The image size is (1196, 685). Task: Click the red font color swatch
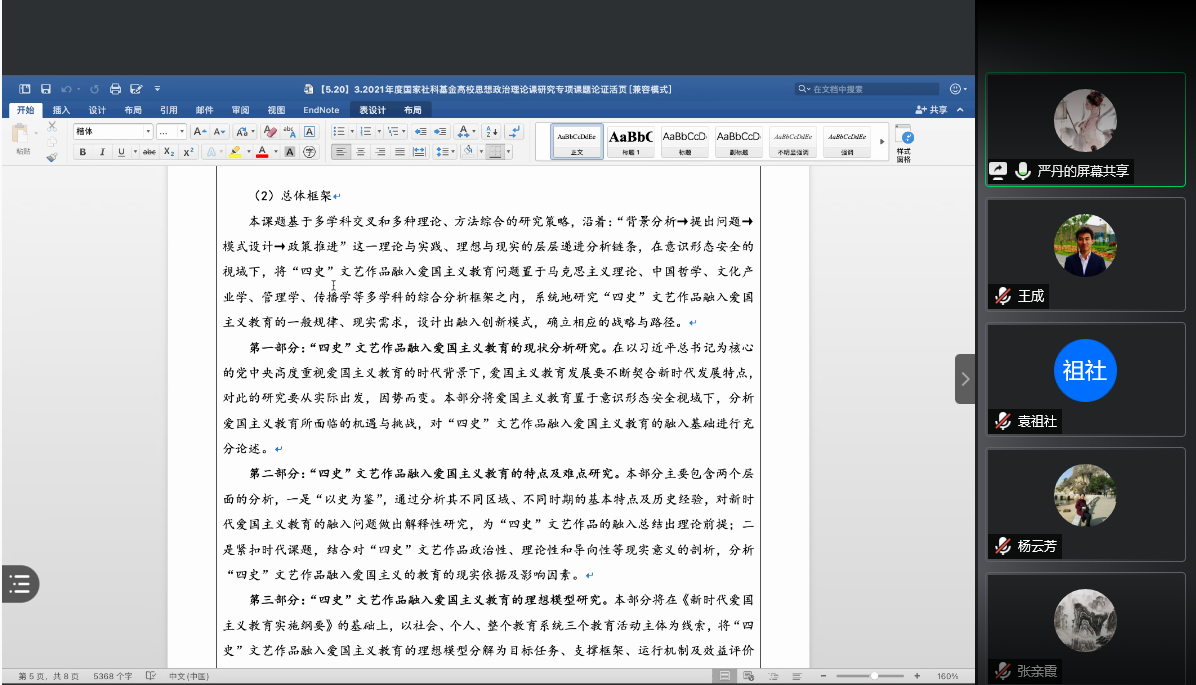click(261, 152)
